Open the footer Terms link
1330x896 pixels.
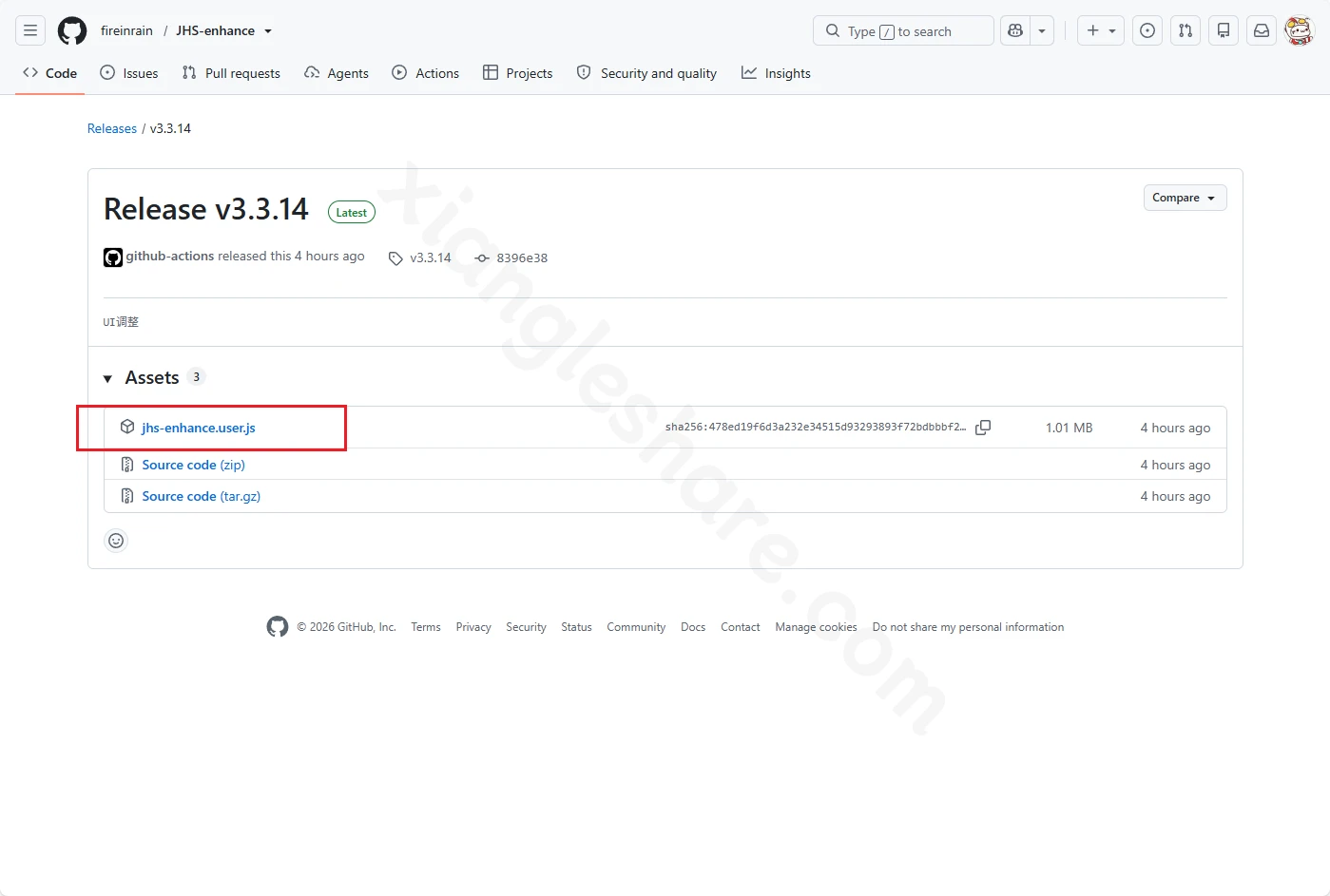426,627
